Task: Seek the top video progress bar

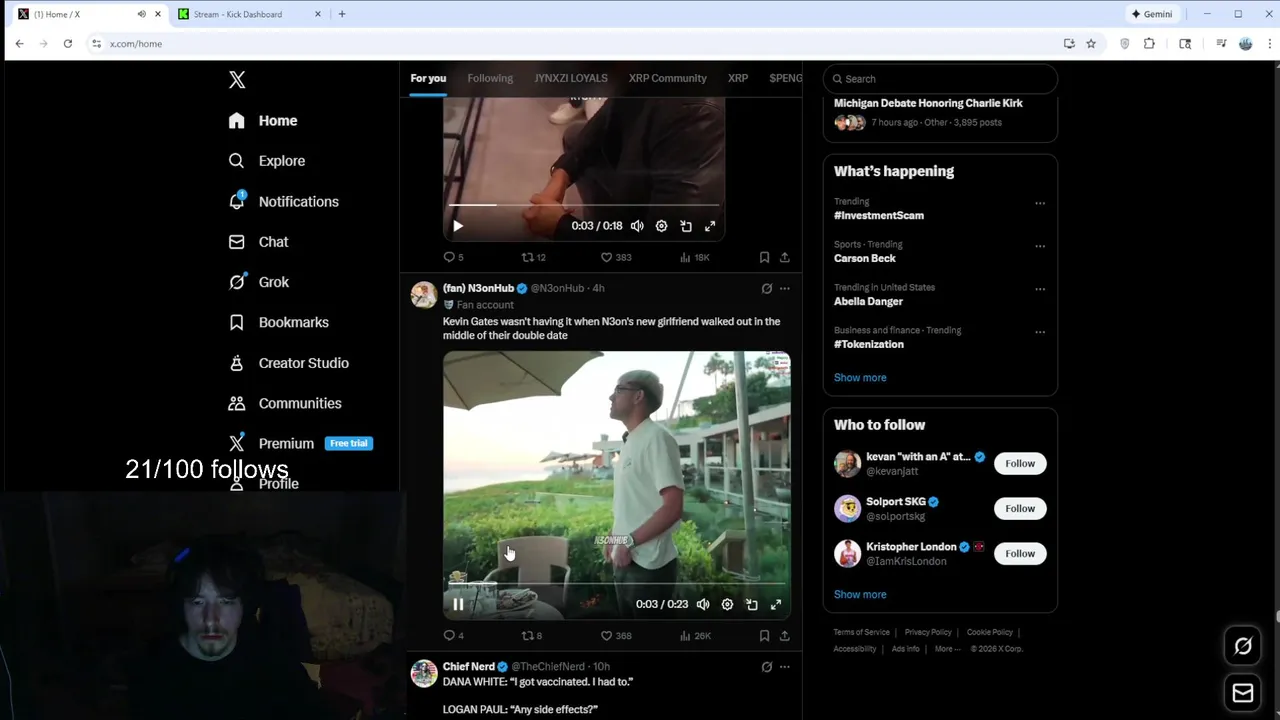Action: tap(583, 205)
